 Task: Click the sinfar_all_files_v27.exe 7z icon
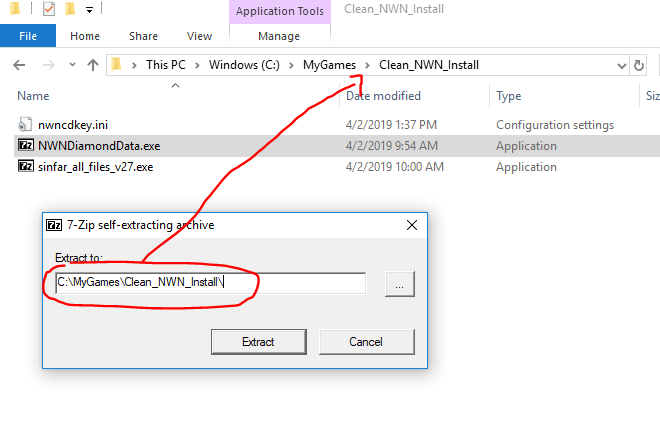click(x=26, y=166)
